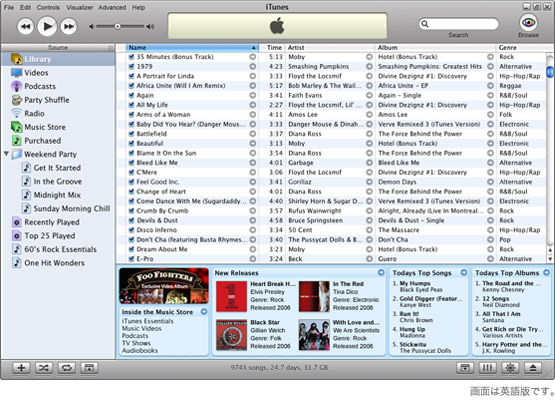Open TV Shows store link

pyautogui.click(x=136, y=343)
